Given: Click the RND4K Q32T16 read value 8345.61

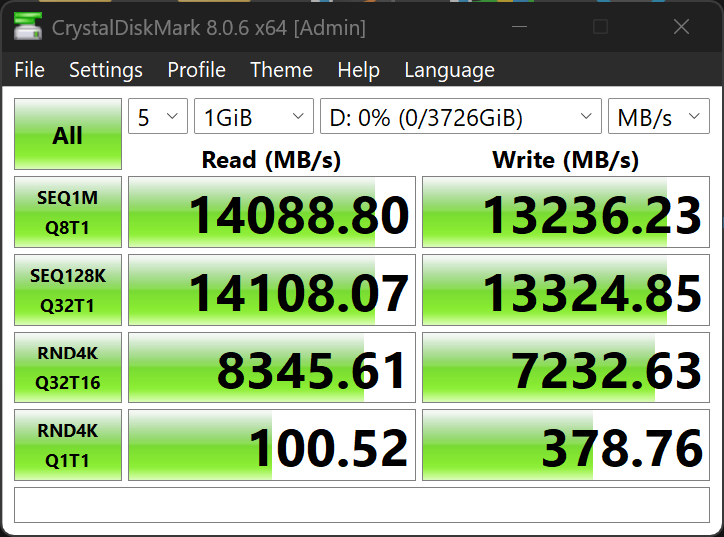Looking at the screenshot, I should 272,368.
